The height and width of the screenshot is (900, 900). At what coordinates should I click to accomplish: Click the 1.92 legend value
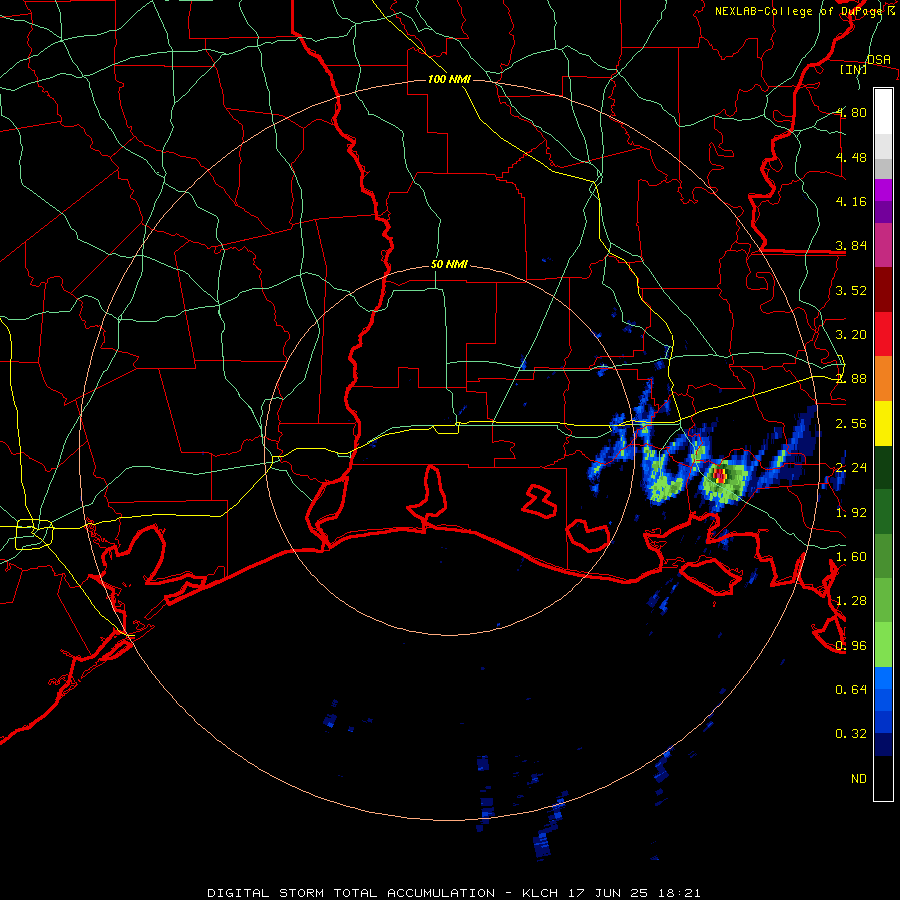coord(851,512)
